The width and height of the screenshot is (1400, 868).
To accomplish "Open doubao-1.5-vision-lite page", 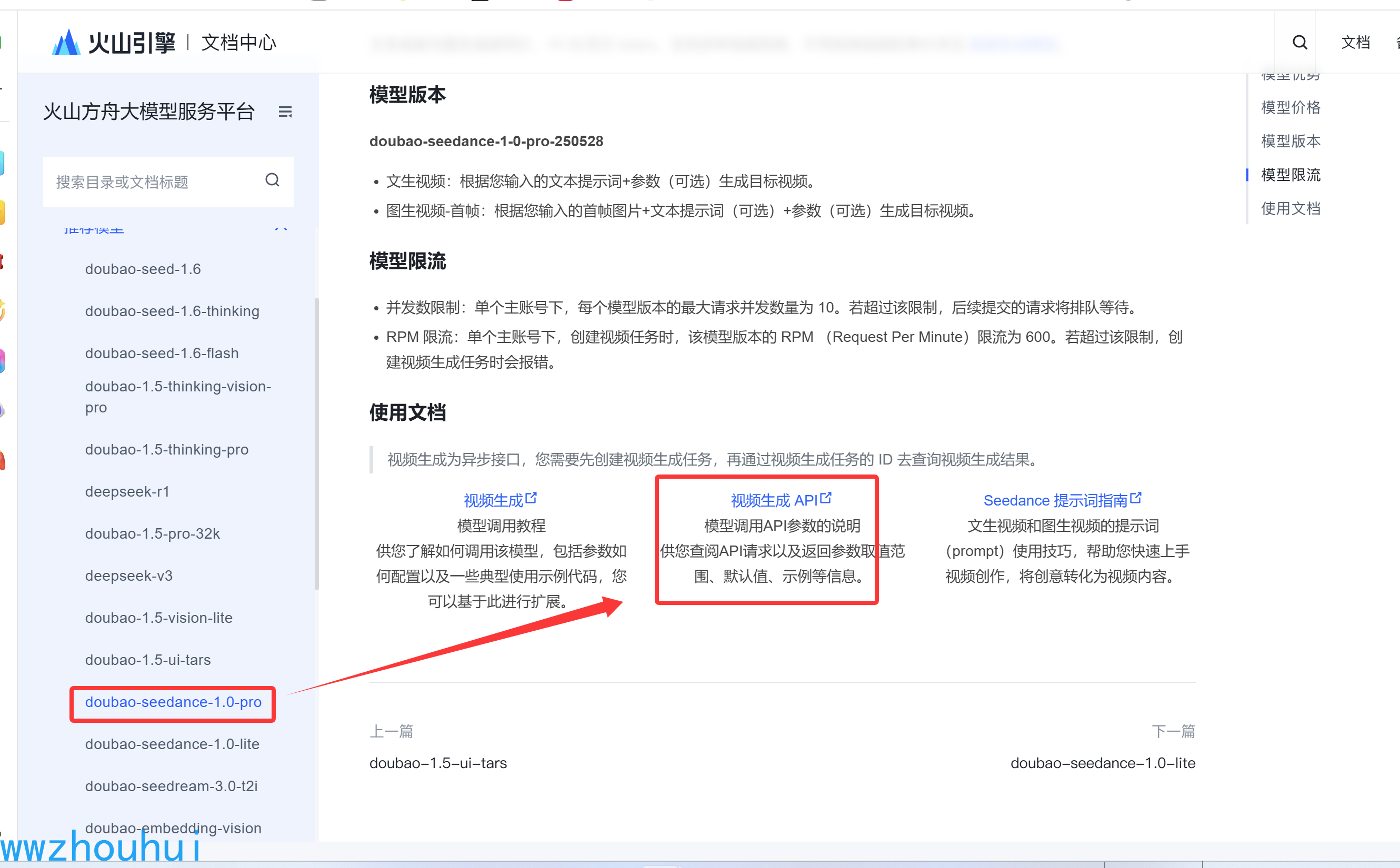I will click(x=159, y=618).
